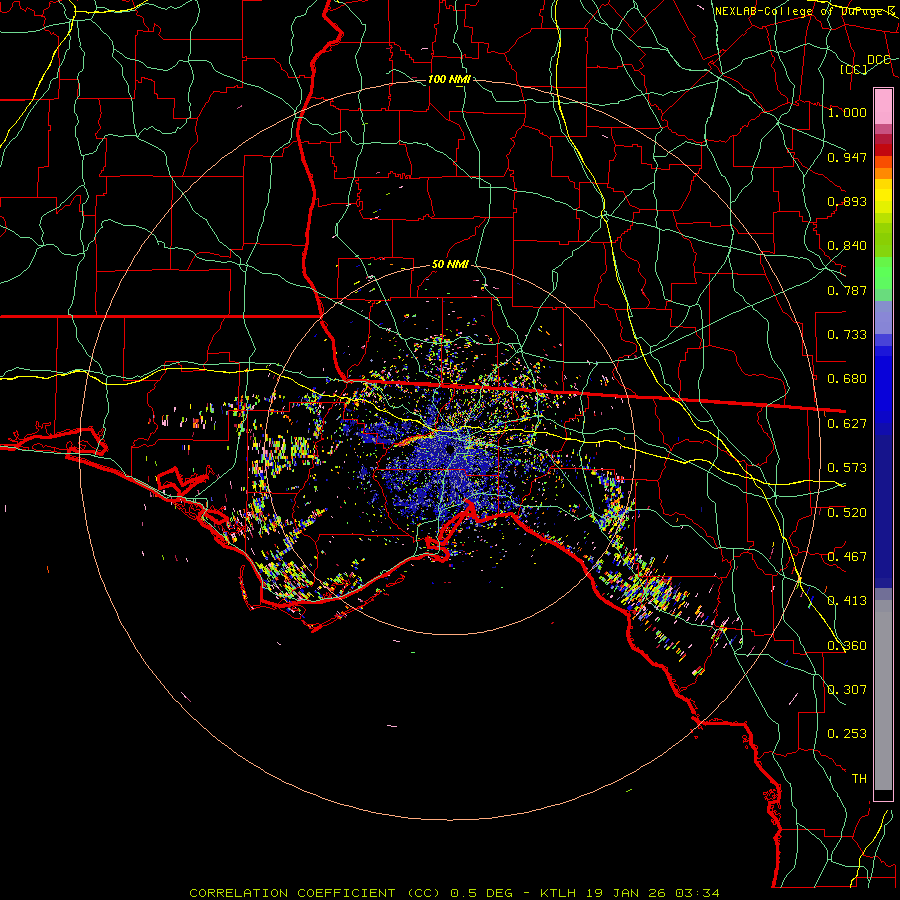Viewport: 900px width, 900px height.
Task: Click the 0.413 scale value
Action: [847, 601]
